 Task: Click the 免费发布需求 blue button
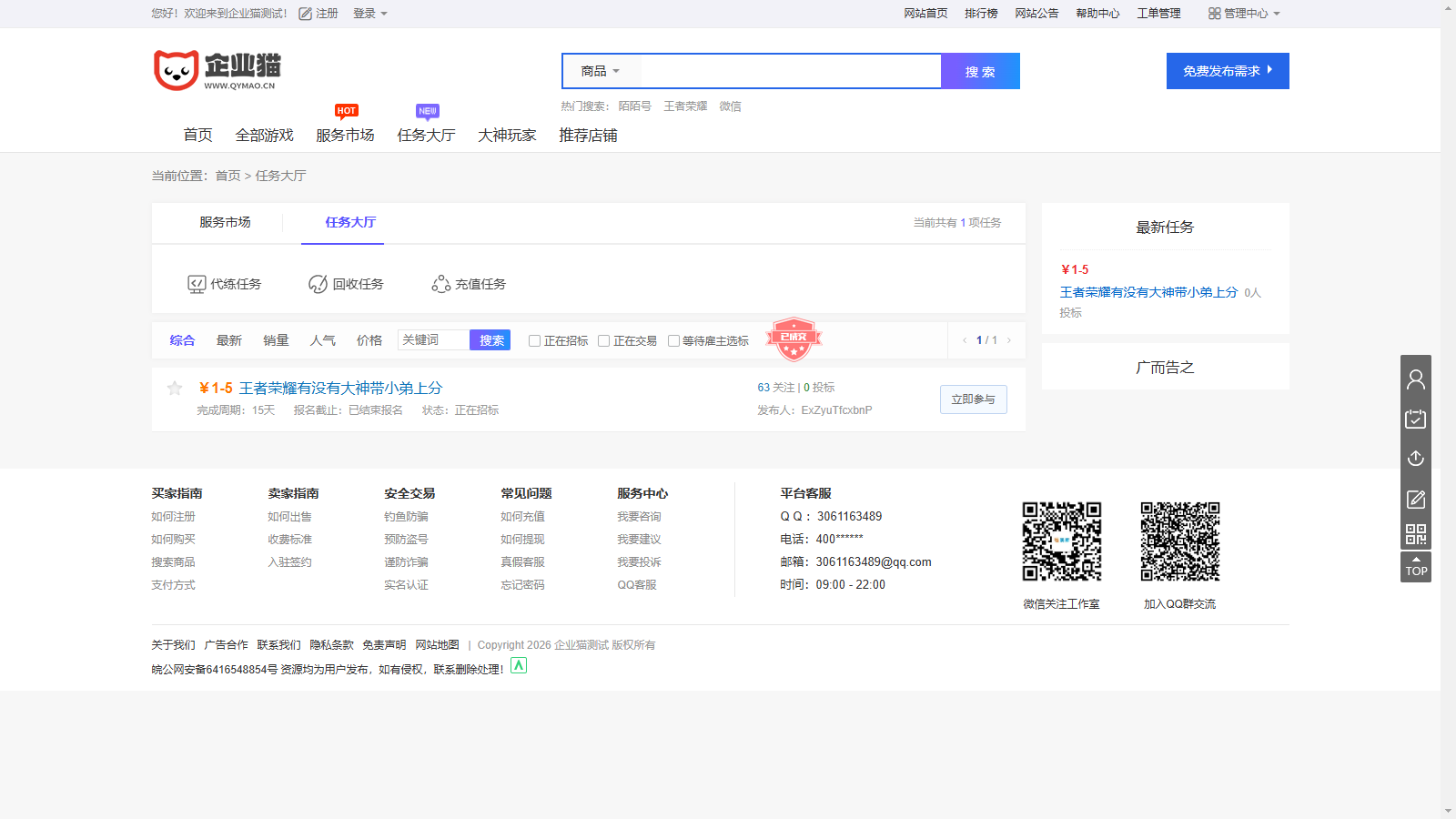(1227, 70)
